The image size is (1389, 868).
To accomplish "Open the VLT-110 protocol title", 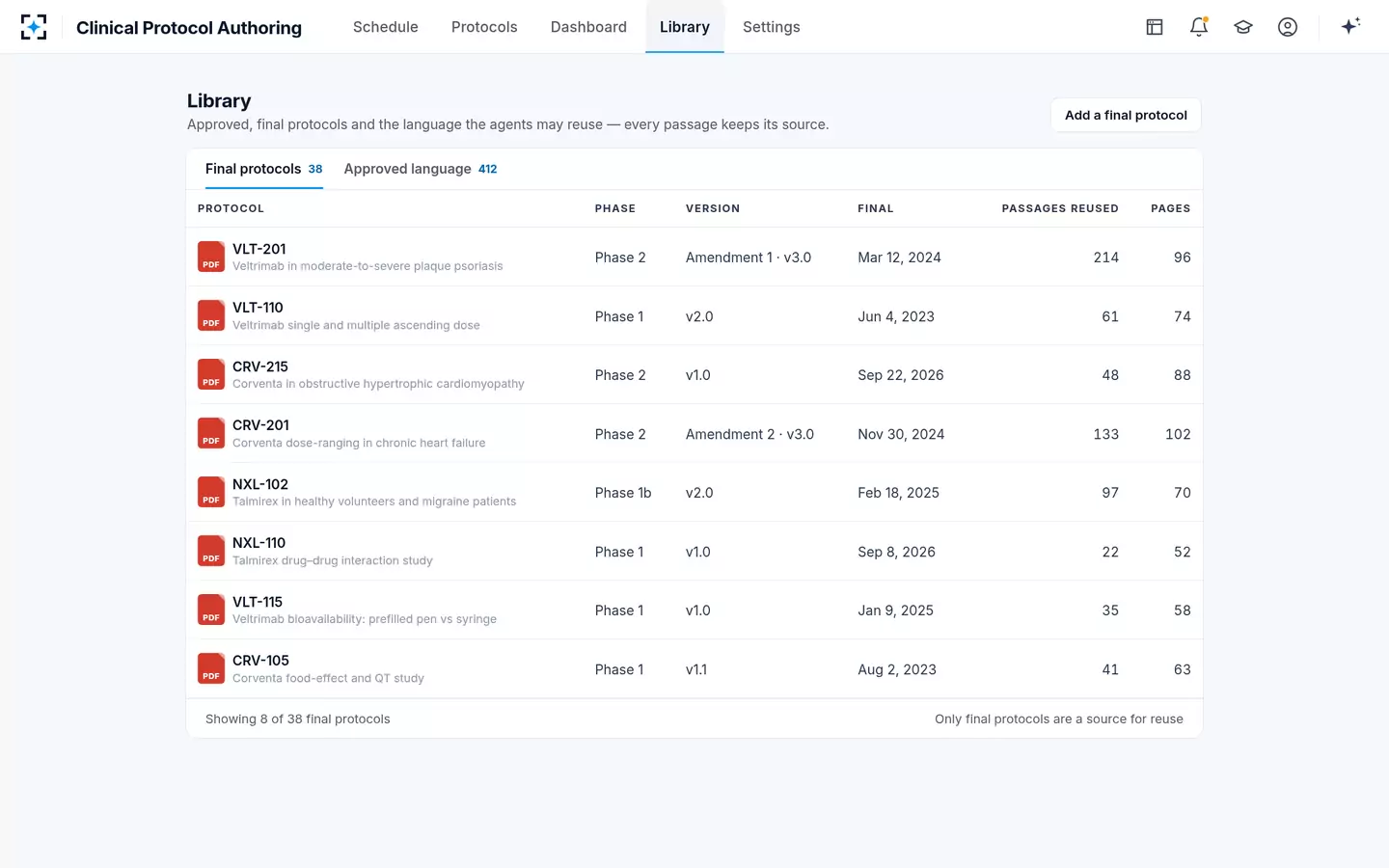I will pyautogui.click(x=258, y=308).
